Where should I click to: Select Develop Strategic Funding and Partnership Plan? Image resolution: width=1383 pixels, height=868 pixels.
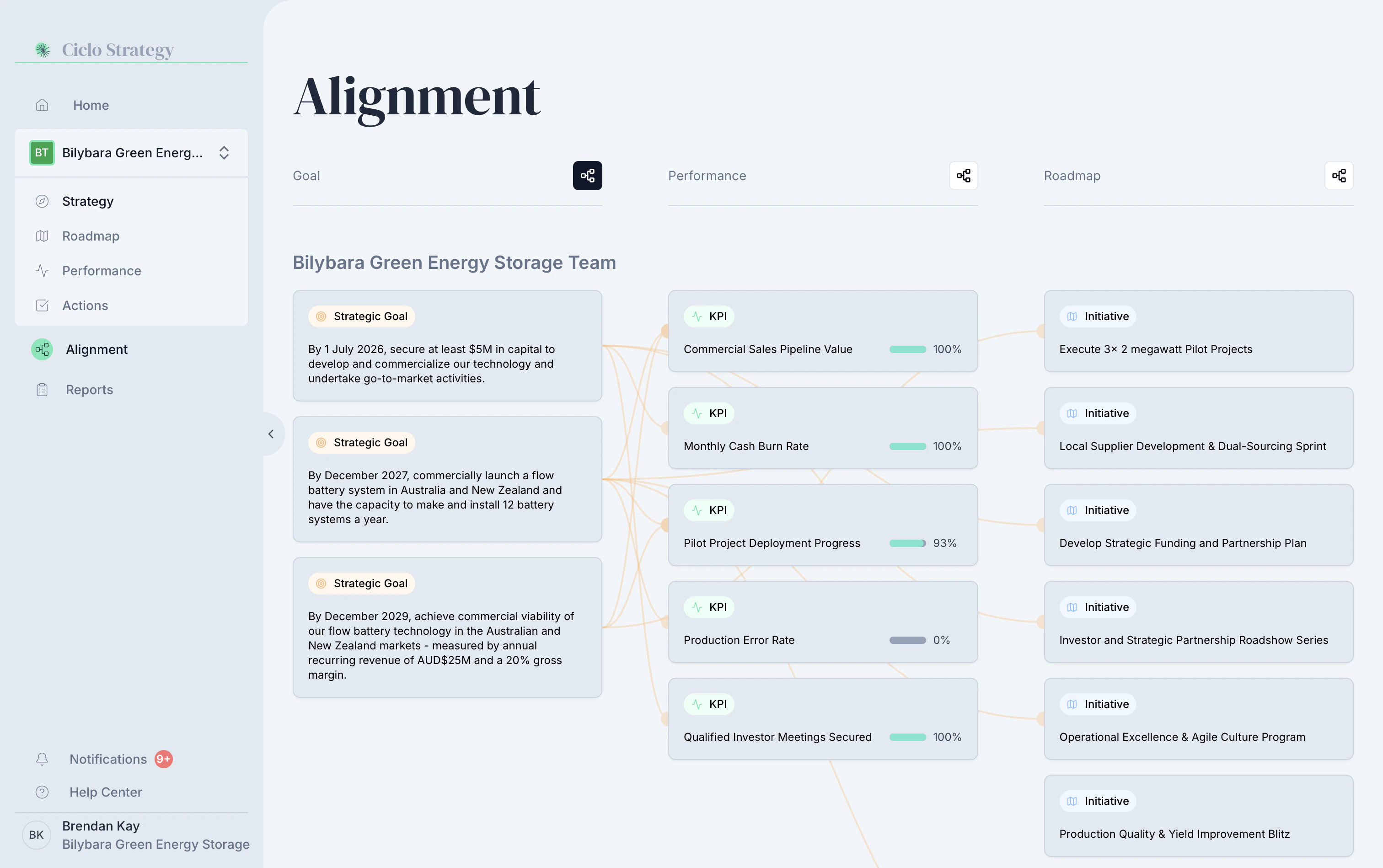coord(1183,543)
